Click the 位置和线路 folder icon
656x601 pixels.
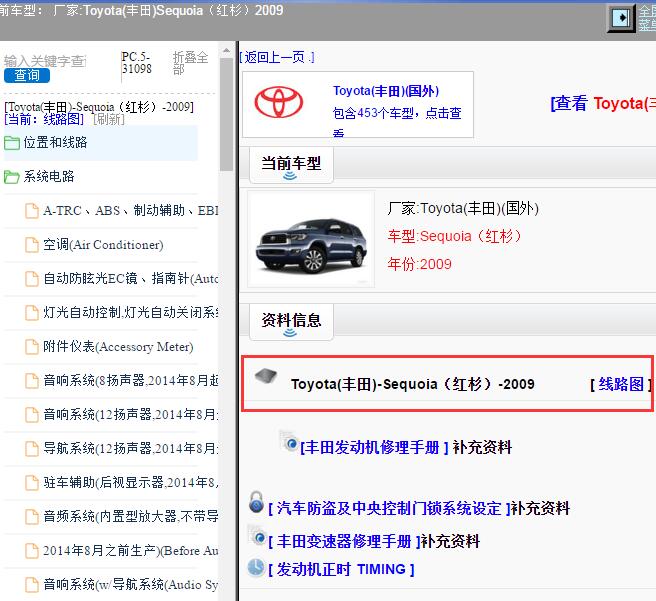click(x=12, y=143)
